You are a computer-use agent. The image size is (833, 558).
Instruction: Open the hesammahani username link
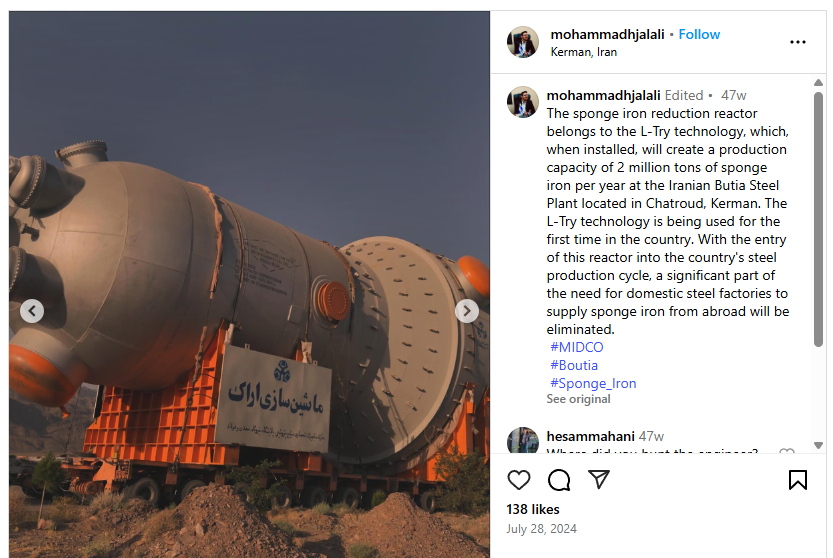click(590, 436)
